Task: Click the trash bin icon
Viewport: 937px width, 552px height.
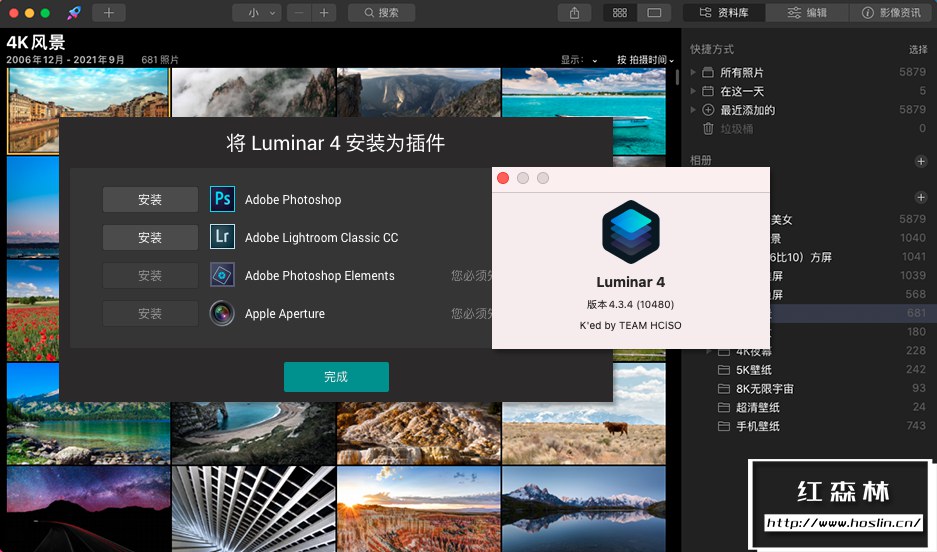Action: pyautogui.click(x=708, y=128)
